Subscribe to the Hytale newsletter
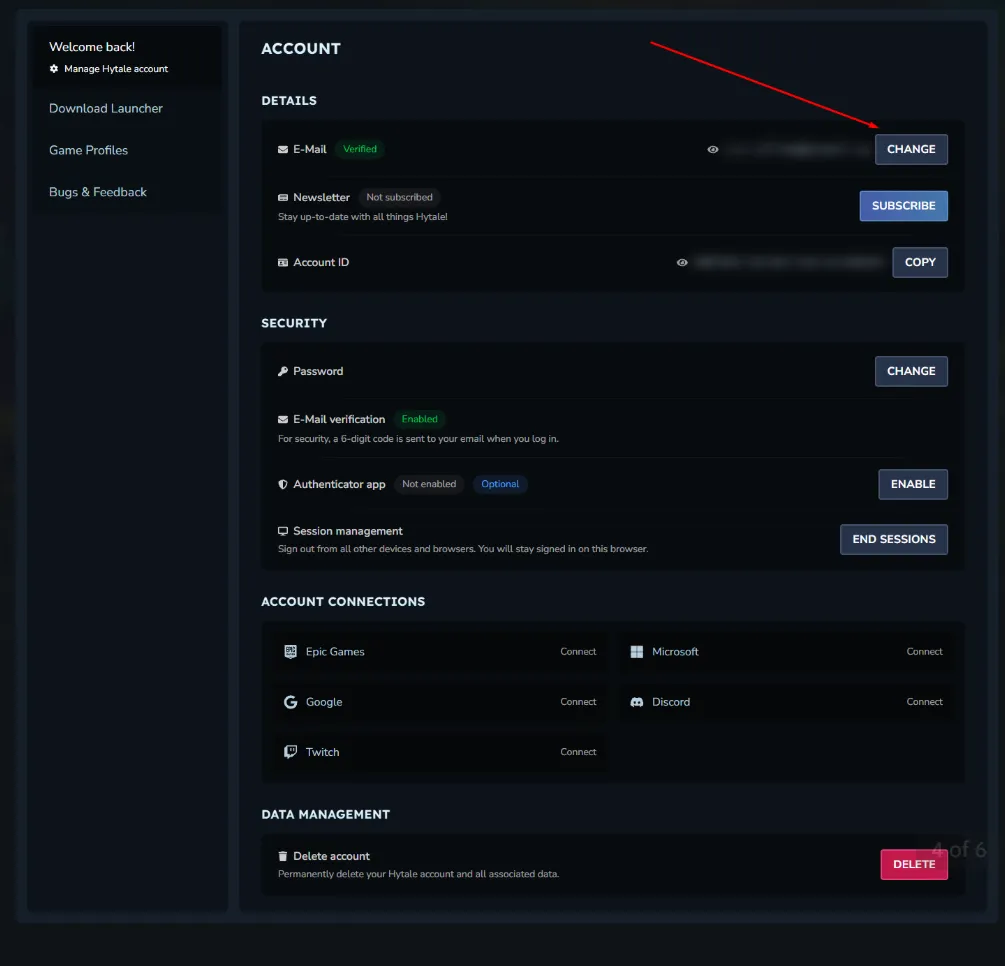Screen dimensions: 1005x966 pyautogui.click(x=903, y=206)
